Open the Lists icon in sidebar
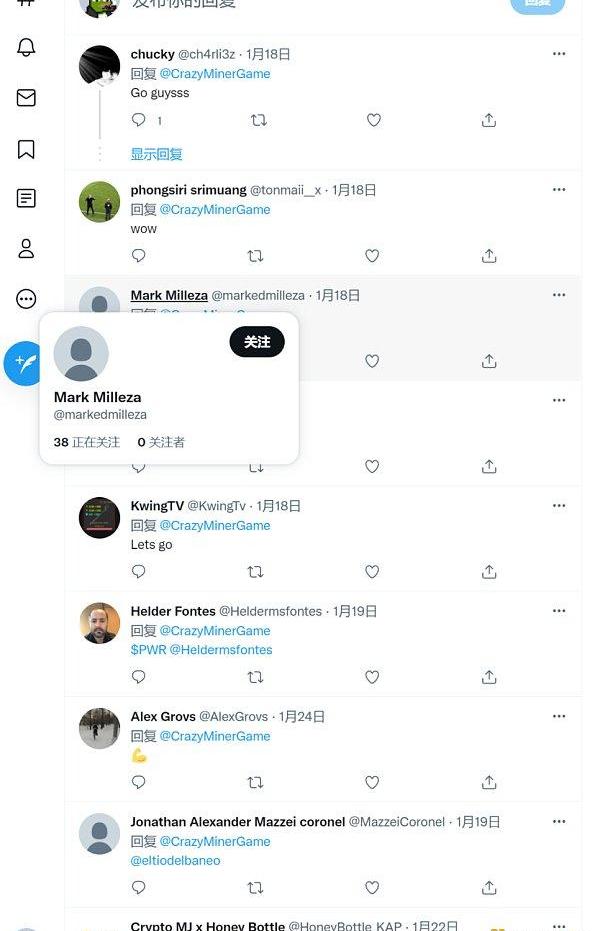 point(27,198)
